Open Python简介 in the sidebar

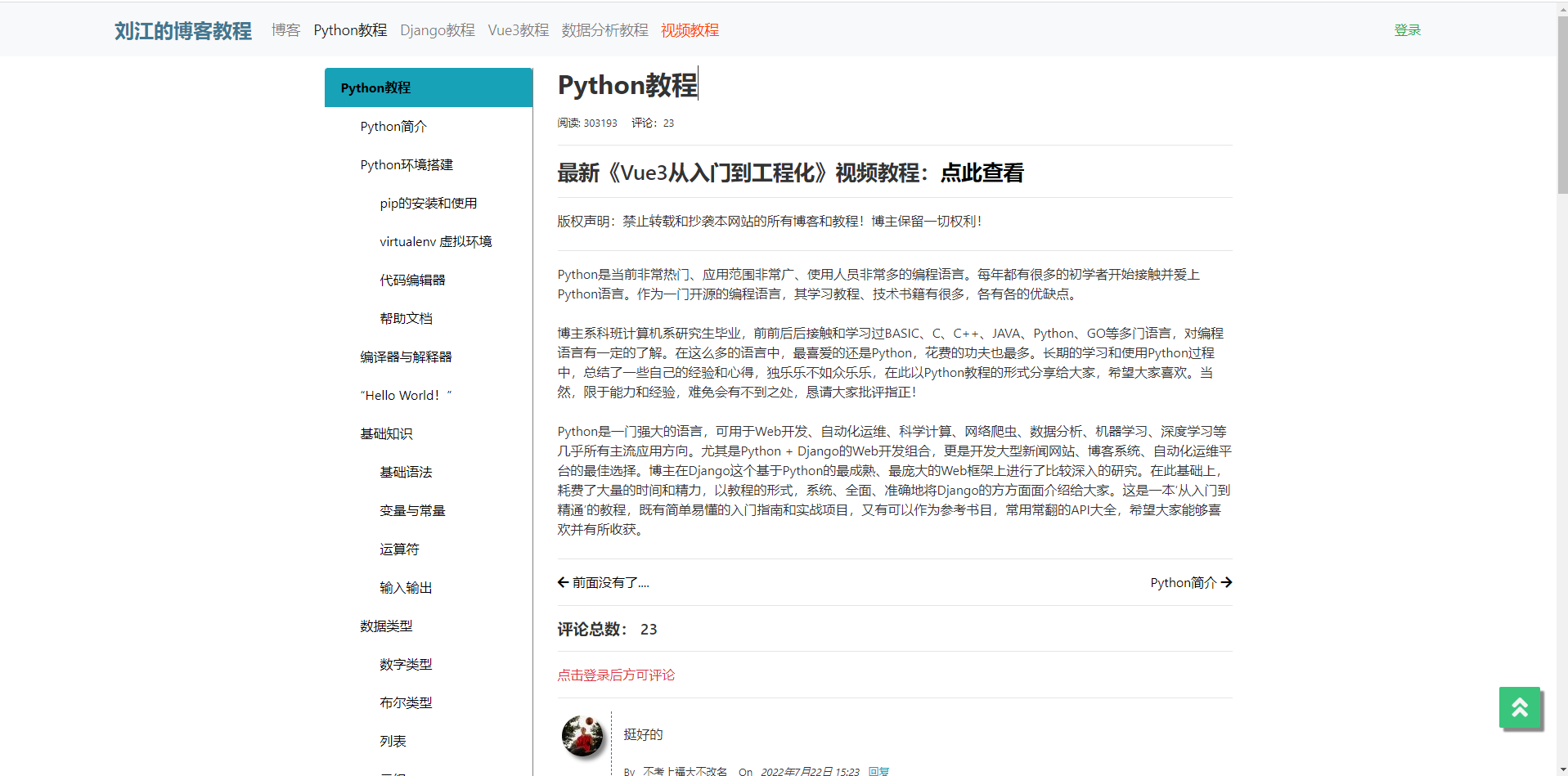click(x=393, y=126)
